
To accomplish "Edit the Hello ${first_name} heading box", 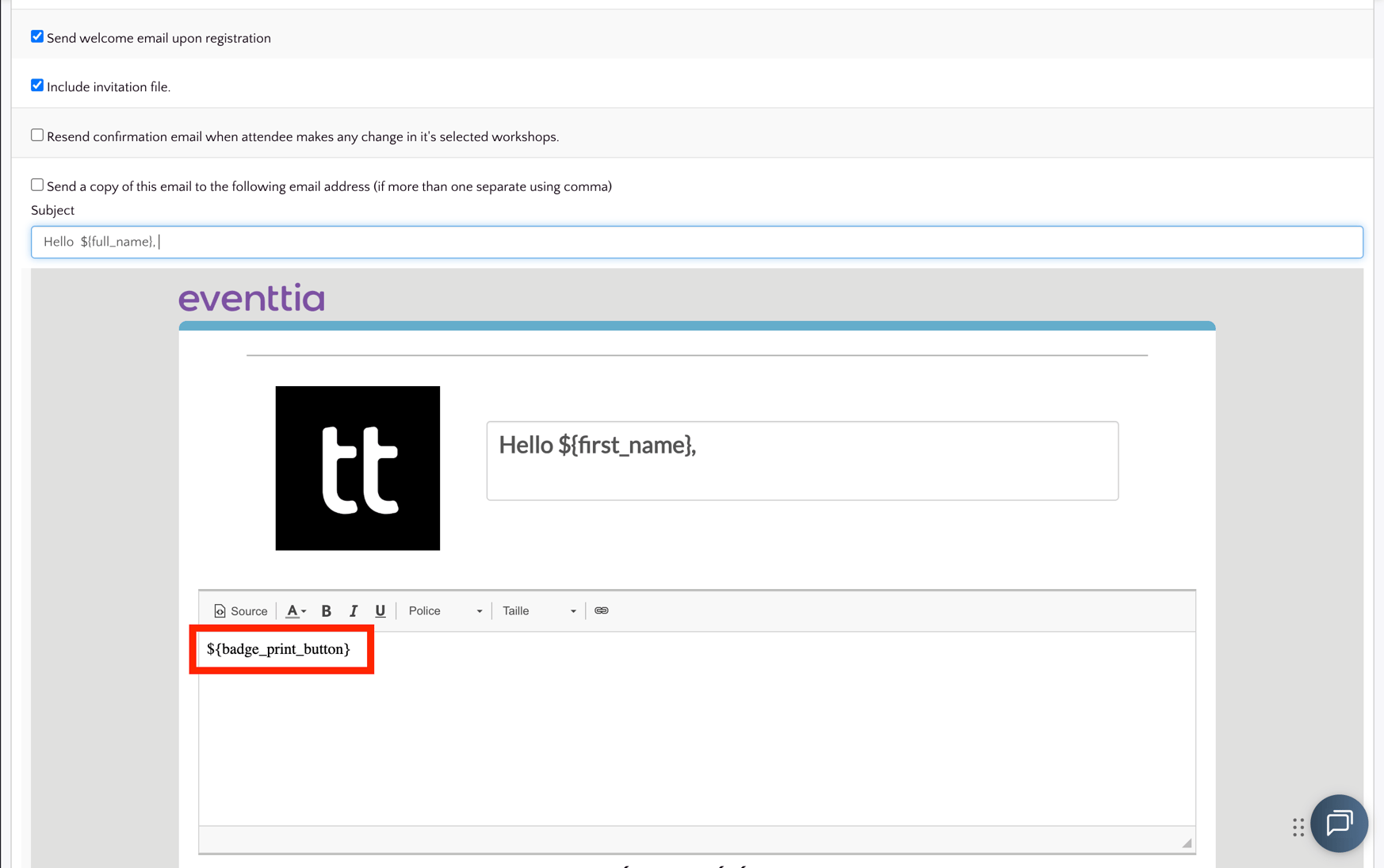I will coord(802,461).
